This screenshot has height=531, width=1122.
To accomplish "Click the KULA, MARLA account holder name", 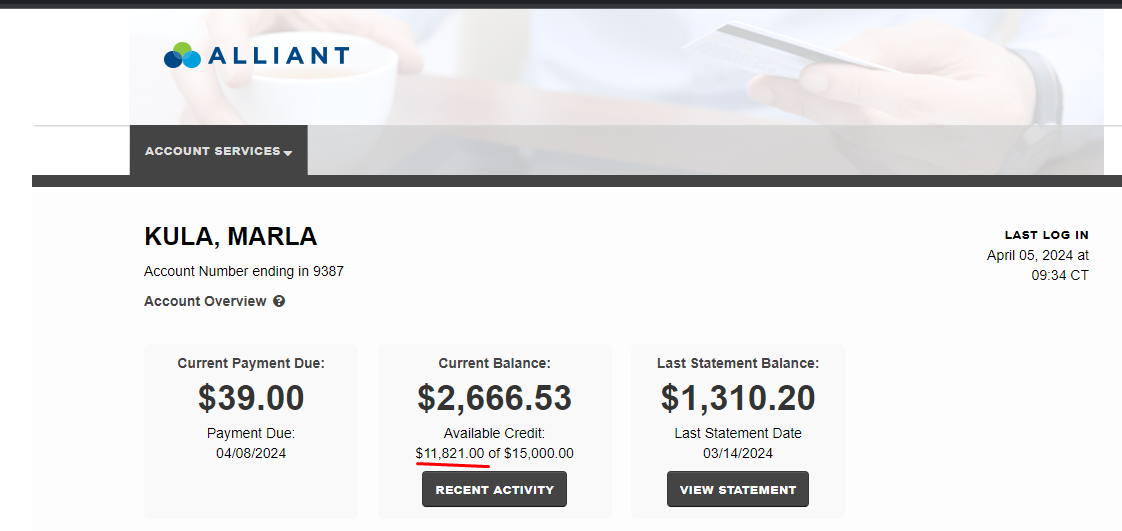I will 230,236.
